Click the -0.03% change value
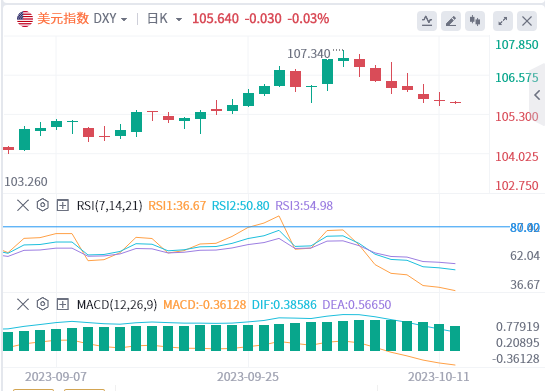The height and width of the screenshot is (391, 545). tap(308, 19)
